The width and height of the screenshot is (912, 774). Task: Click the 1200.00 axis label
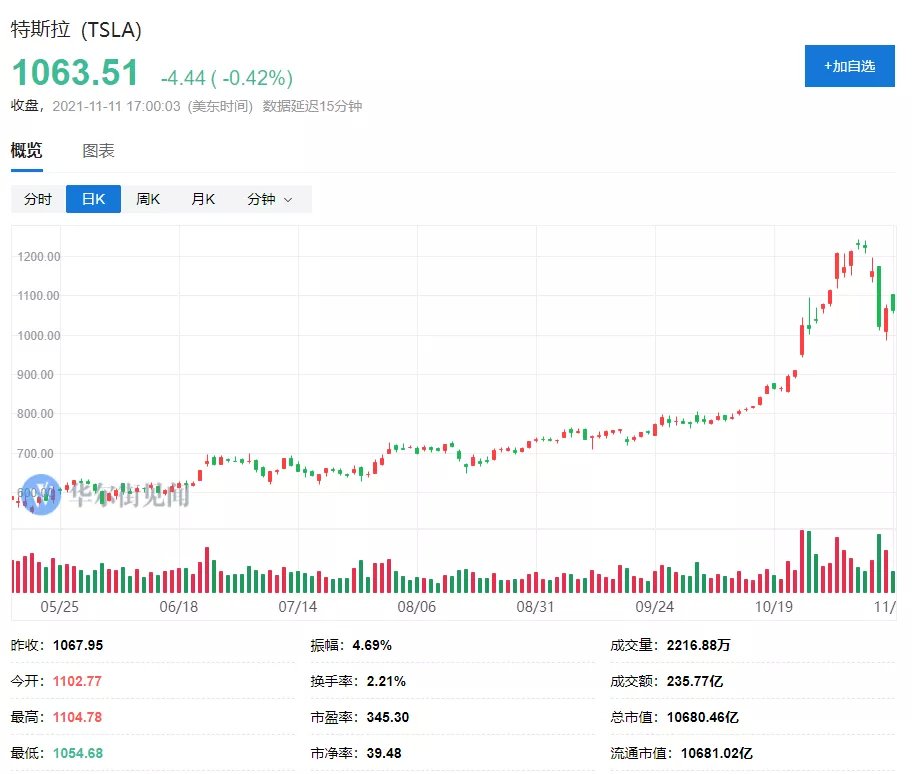coord(38,256)
